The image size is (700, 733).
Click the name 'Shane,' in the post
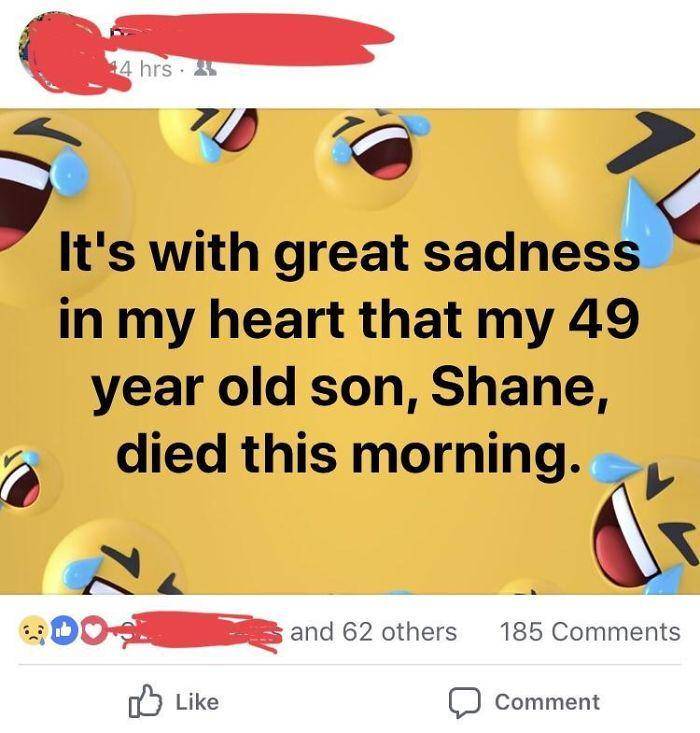point(520,388)
